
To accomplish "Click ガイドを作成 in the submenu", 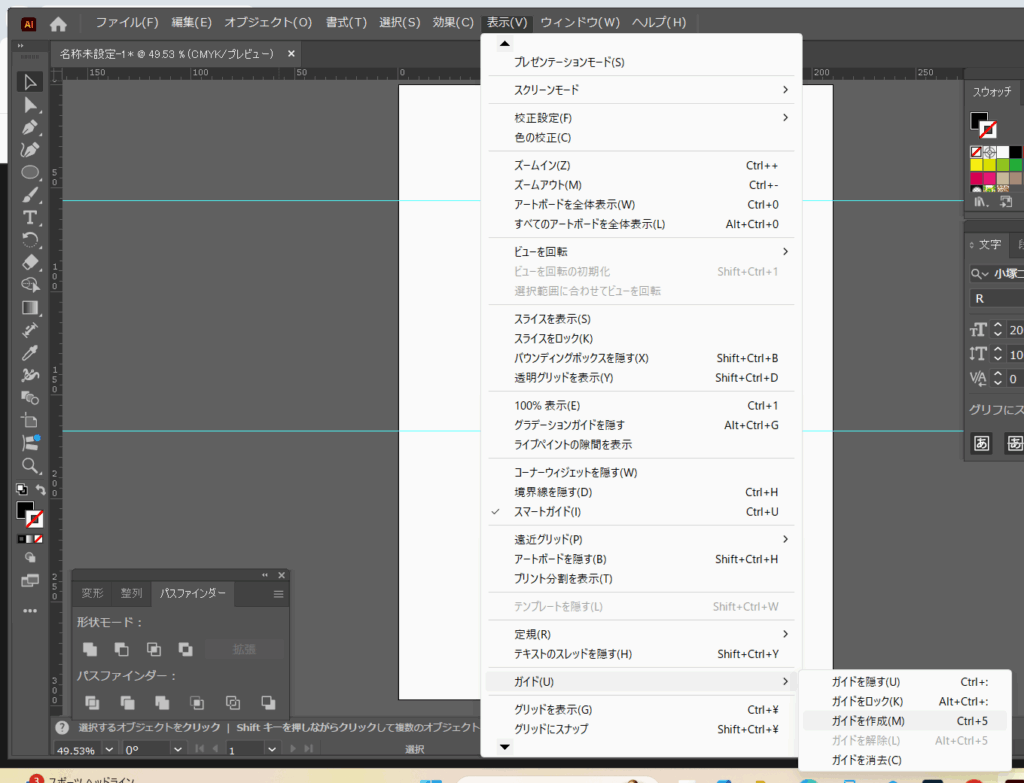I will (867, 721).
